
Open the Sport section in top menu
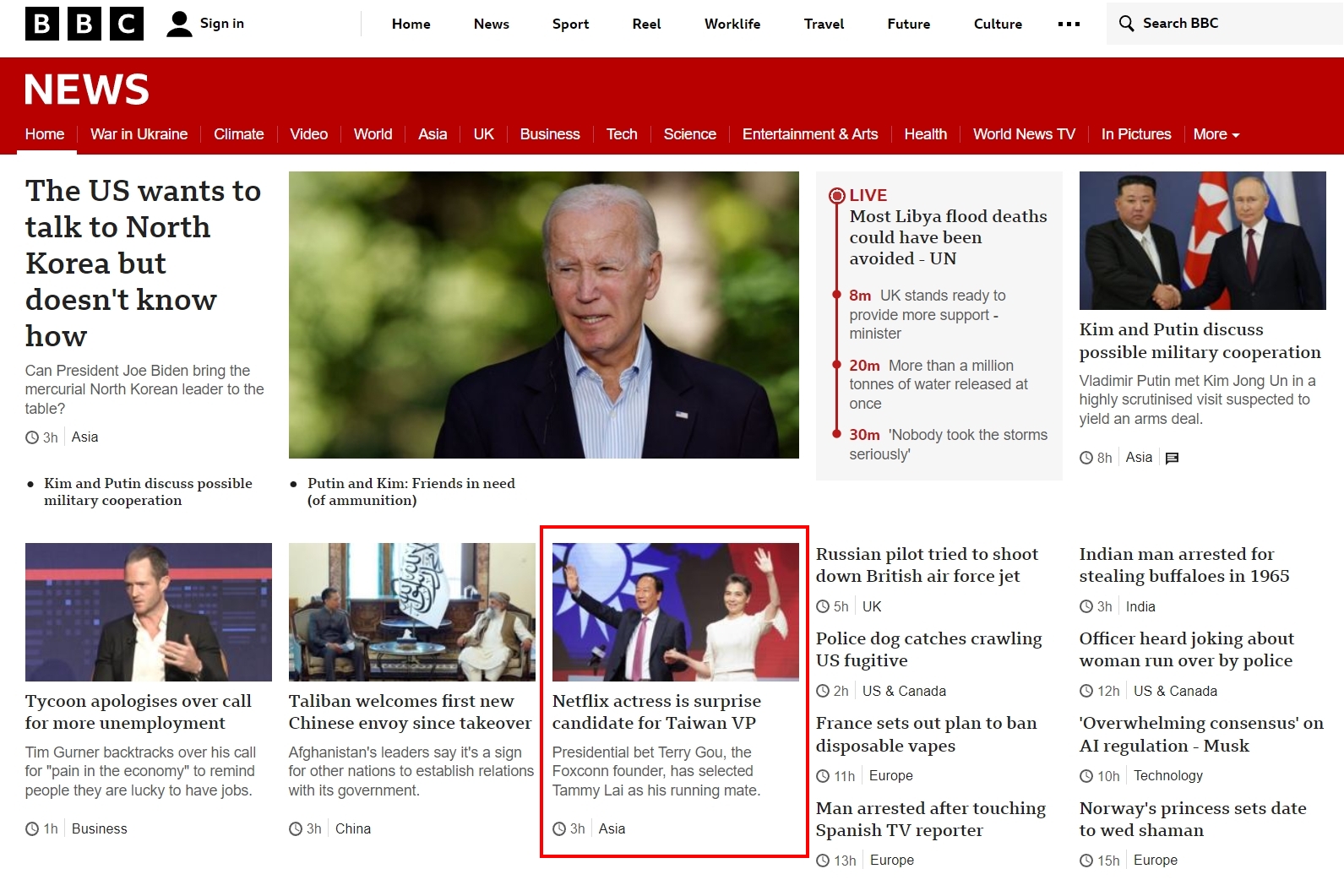coord(570,24)
